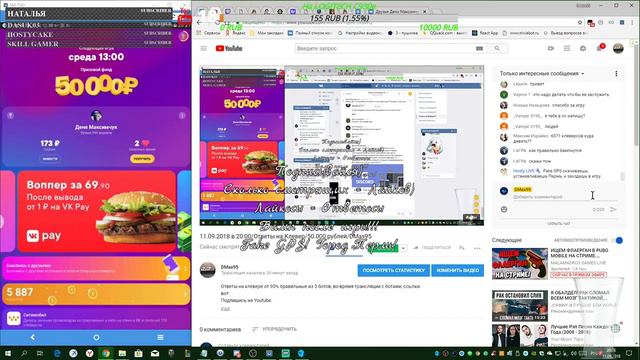Open the 'React App' bookmark
640x360 pixels.
point(485,33)
